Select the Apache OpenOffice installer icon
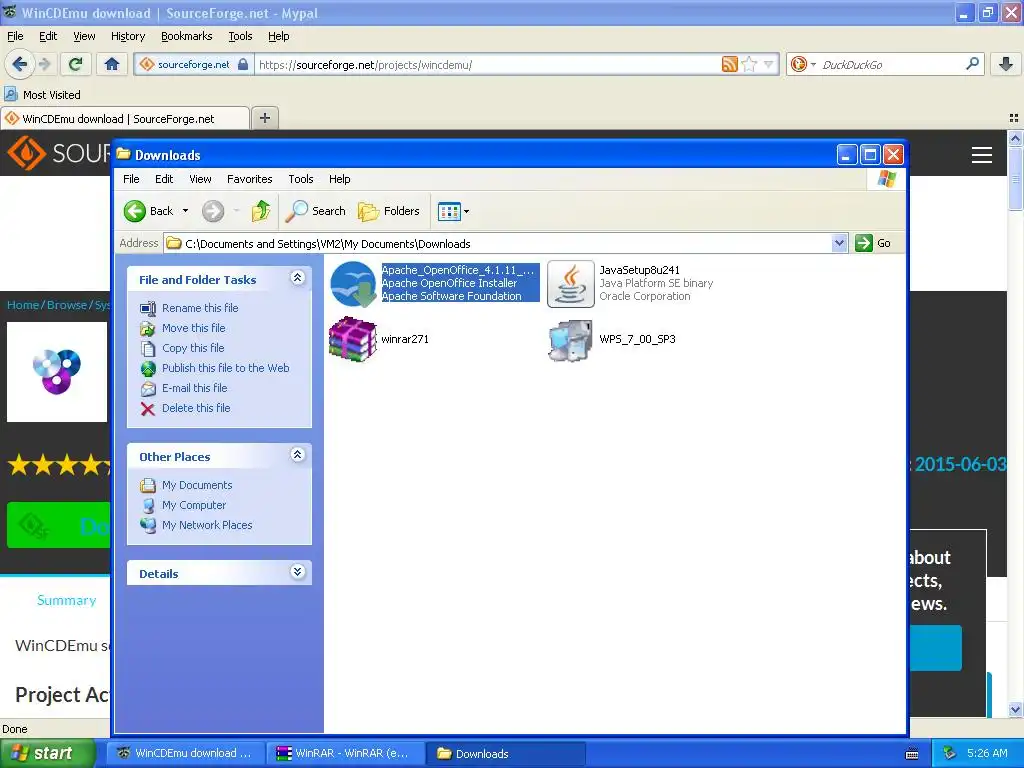Screen dimensions: 1024x768 point(353,283)
